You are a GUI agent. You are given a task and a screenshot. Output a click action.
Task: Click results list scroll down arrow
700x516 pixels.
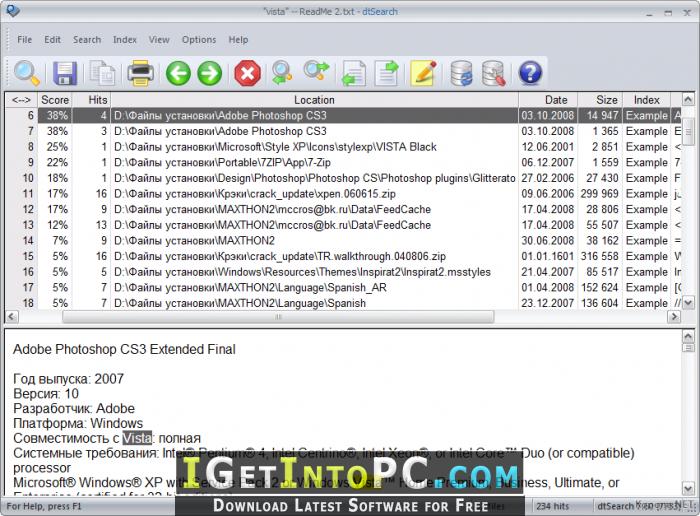[688, 303]
